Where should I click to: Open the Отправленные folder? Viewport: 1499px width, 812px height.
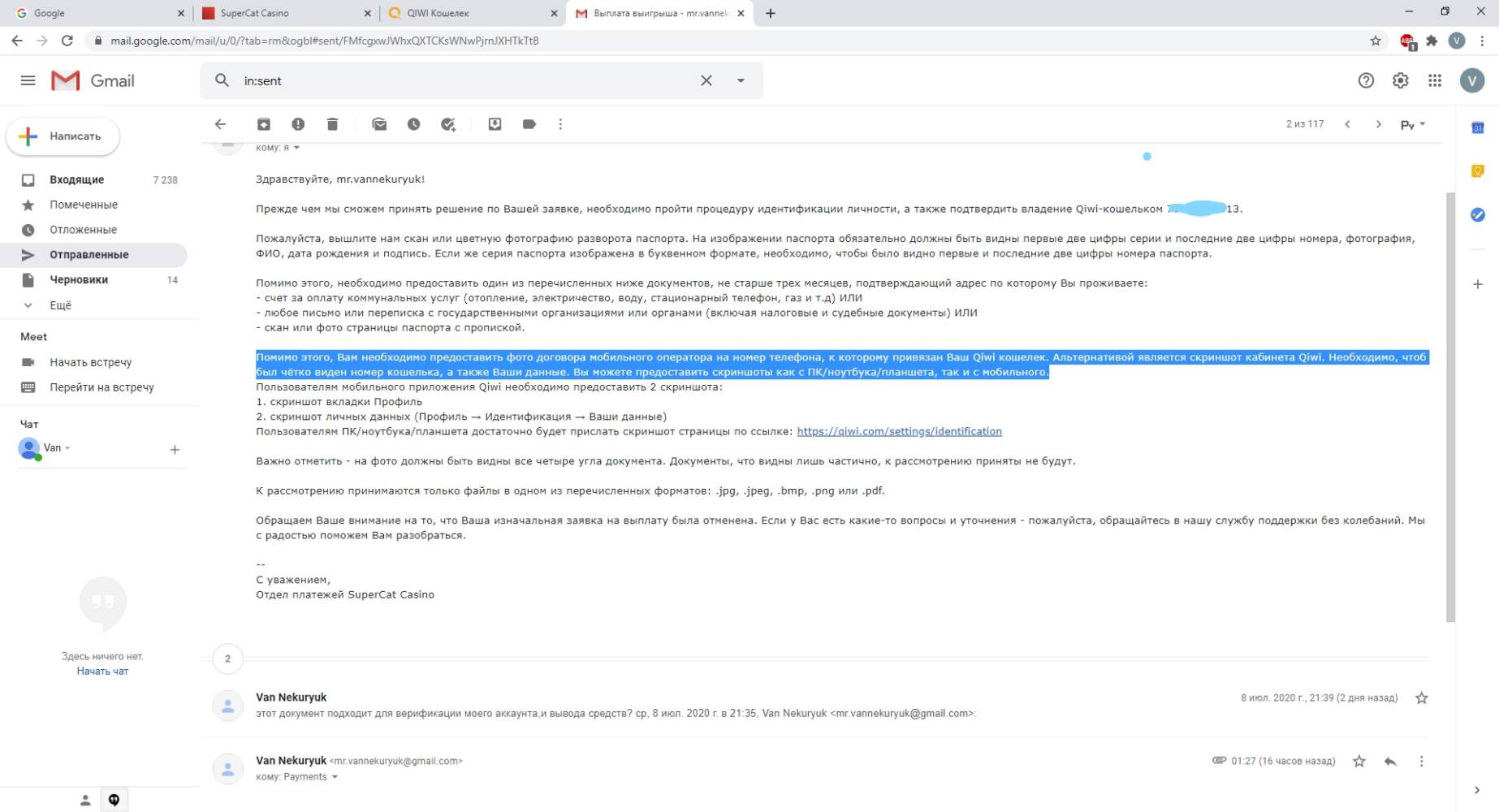point(93,255)
